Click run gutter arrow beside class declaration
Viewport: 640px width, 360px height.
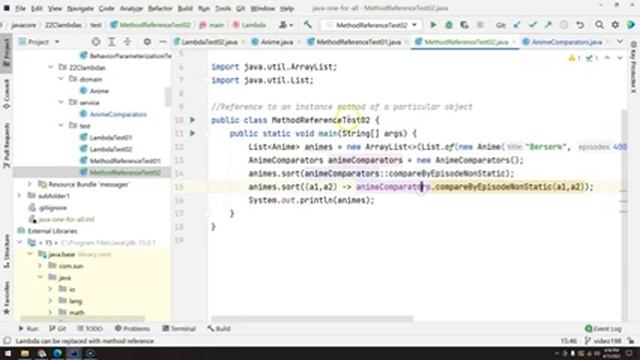pos(192,120)
